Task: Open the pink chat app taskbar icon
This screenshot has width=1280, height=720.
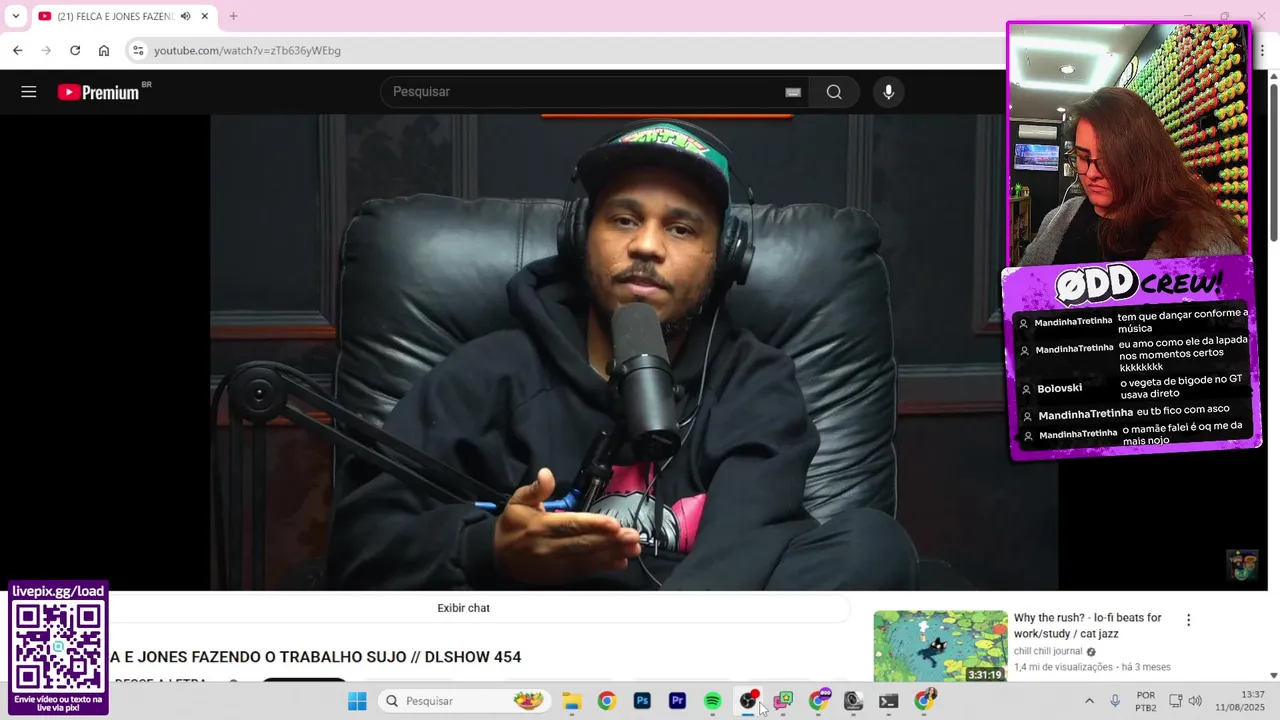Action: click(x=783, y=701)
